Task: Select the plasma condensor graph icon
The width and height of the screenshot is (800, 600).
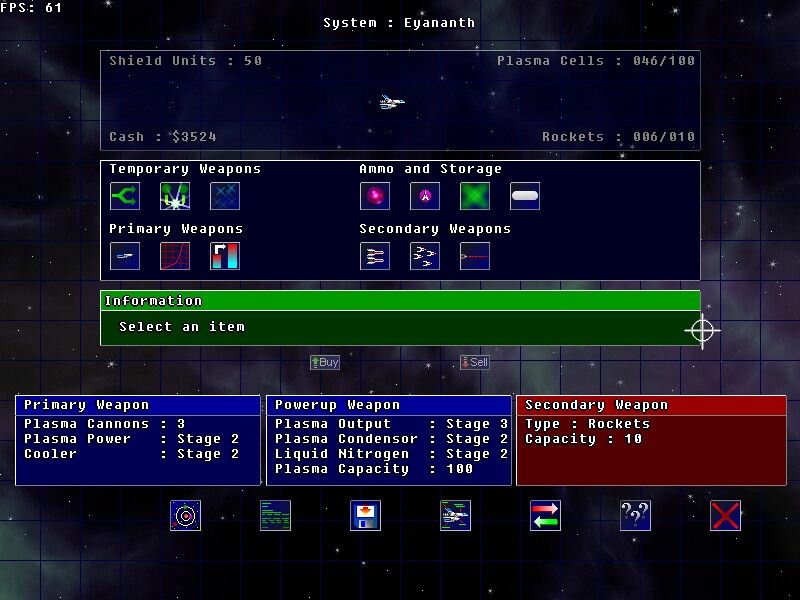Action: [x=174, y=256]
